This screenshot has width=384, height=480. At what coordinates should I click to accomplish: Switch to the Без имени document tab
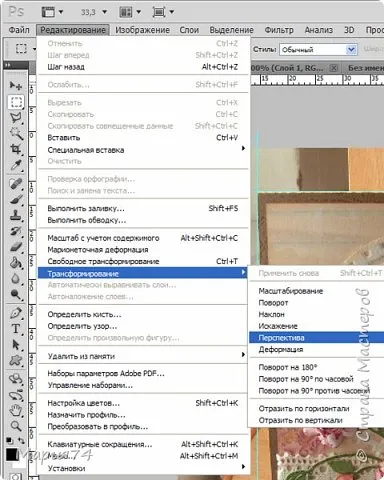(365, 68)
